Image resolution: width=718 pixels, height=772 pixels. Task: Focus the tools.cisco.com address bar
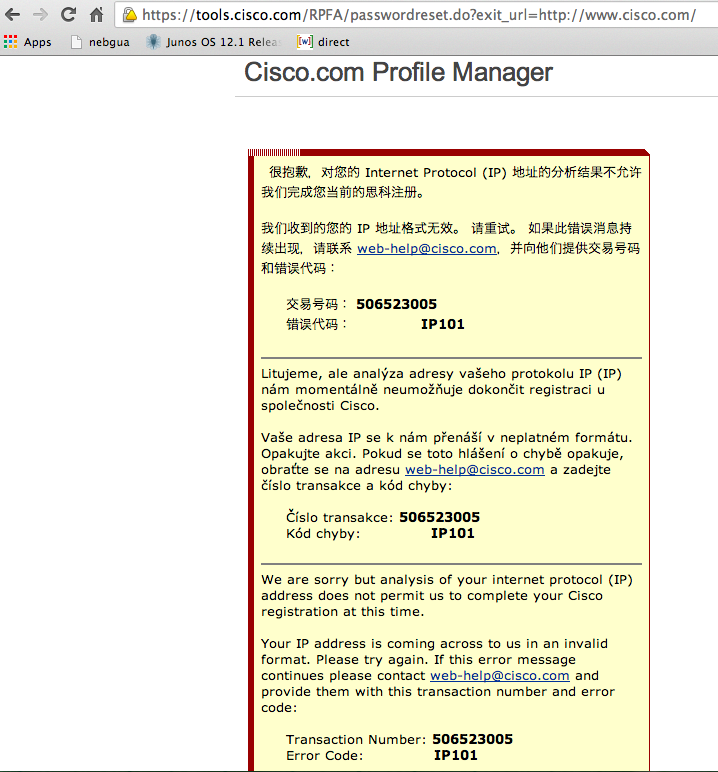[420, 15]
